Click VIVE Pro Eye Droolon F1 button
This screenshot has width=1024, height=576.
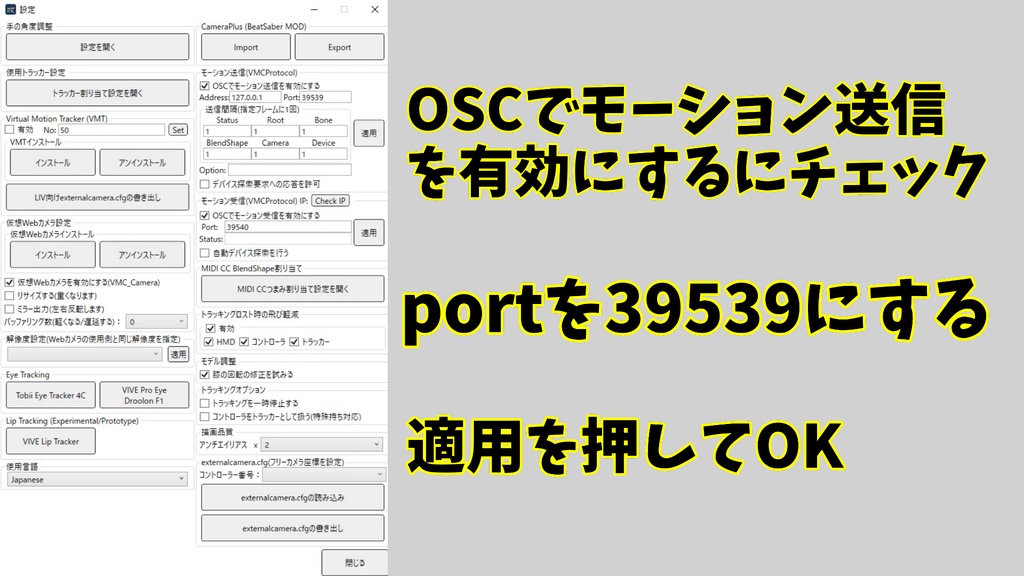144,395
